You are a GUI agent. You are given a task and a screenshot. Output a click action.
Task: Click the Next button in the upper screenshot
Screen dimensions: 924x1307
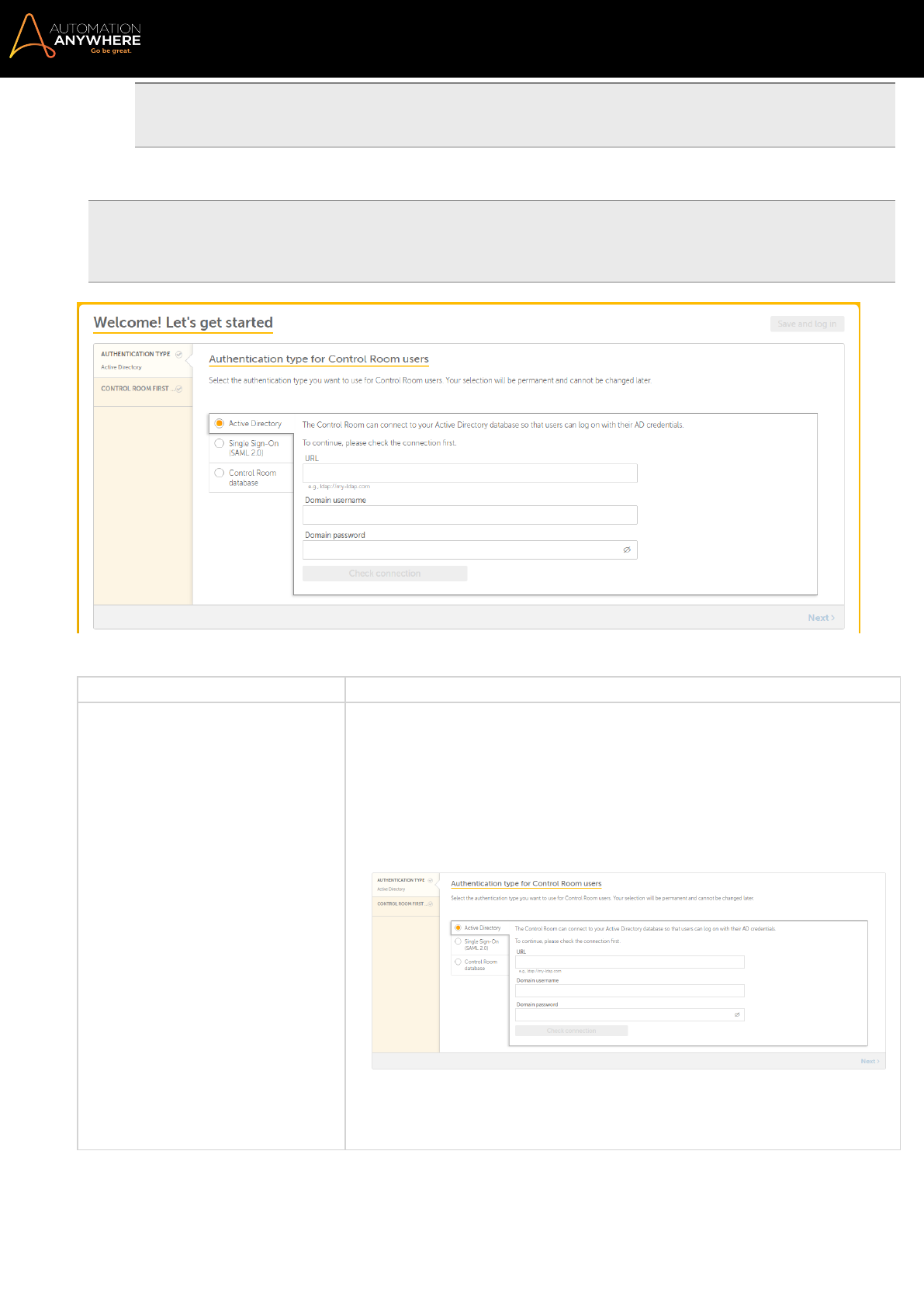(x=821, y=618)
